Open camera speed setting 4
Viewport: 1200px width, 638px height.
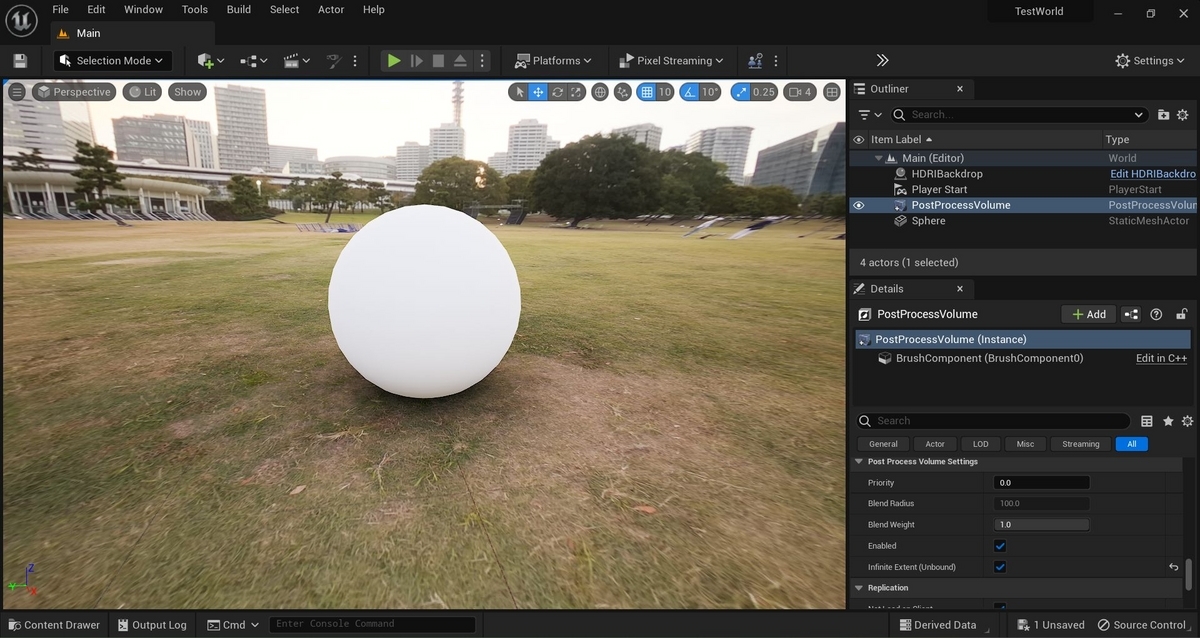(x=800, y=92)
